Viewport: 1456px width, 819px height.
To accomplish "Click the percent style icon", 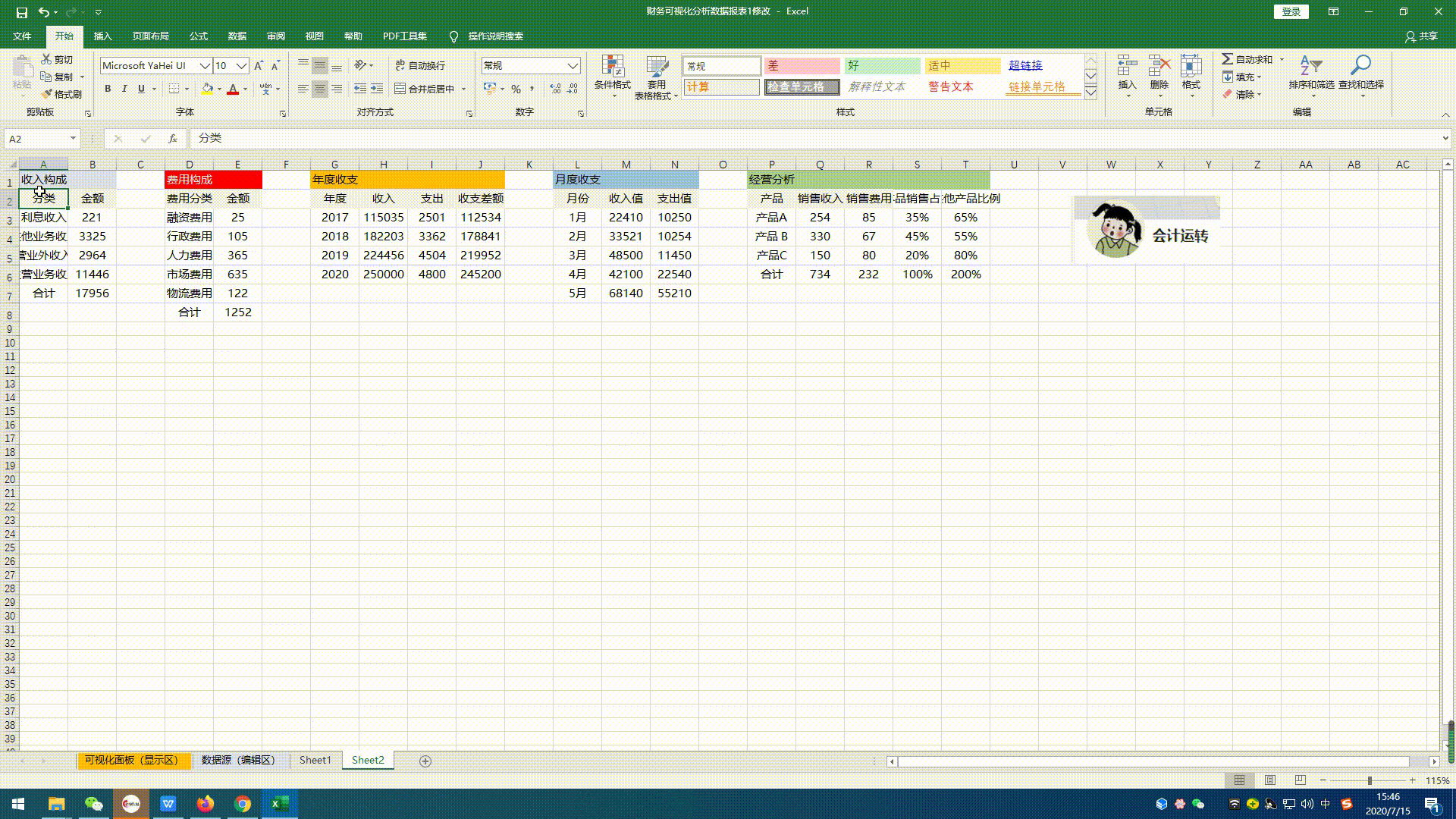I will click(x=516, y=89).
